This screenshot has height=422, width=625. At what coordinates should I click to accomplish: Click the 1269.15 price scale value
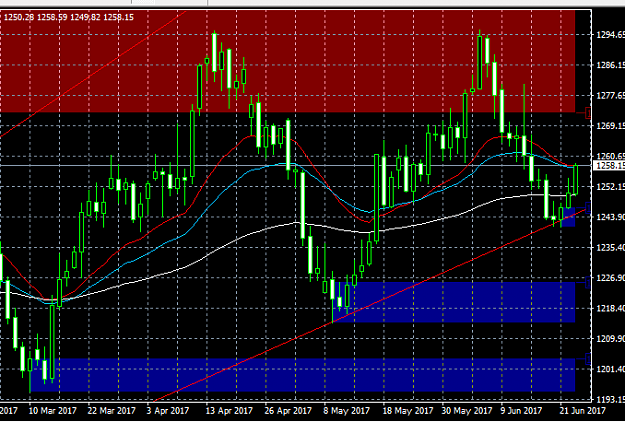pyautogui.click(x=610, y=126)
